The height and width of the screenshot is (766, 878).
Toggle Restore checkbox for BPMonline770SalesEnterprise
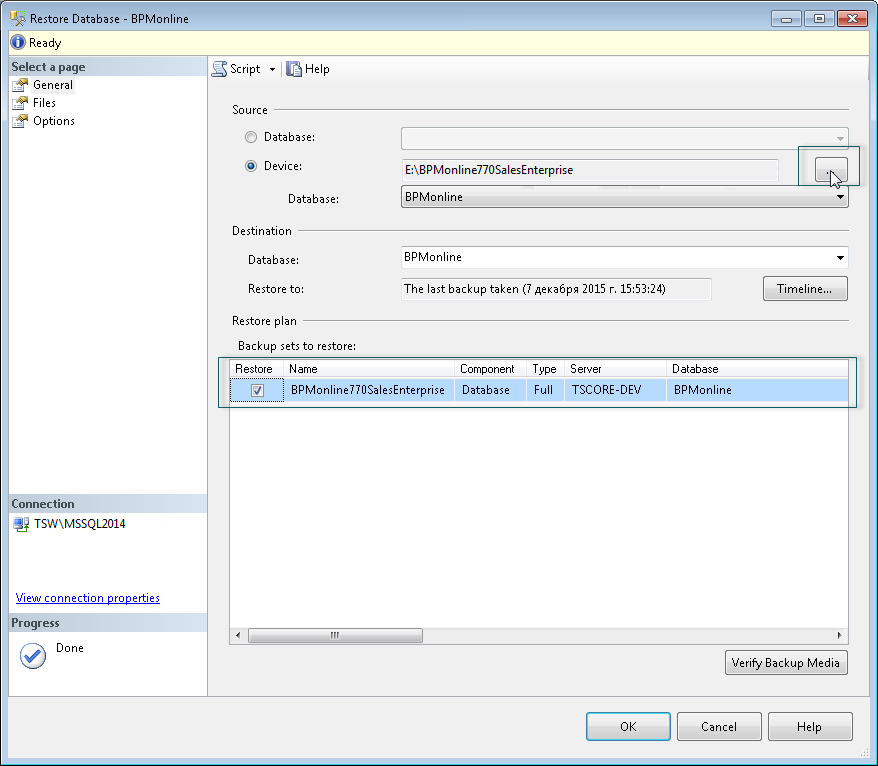click(257, 390)
